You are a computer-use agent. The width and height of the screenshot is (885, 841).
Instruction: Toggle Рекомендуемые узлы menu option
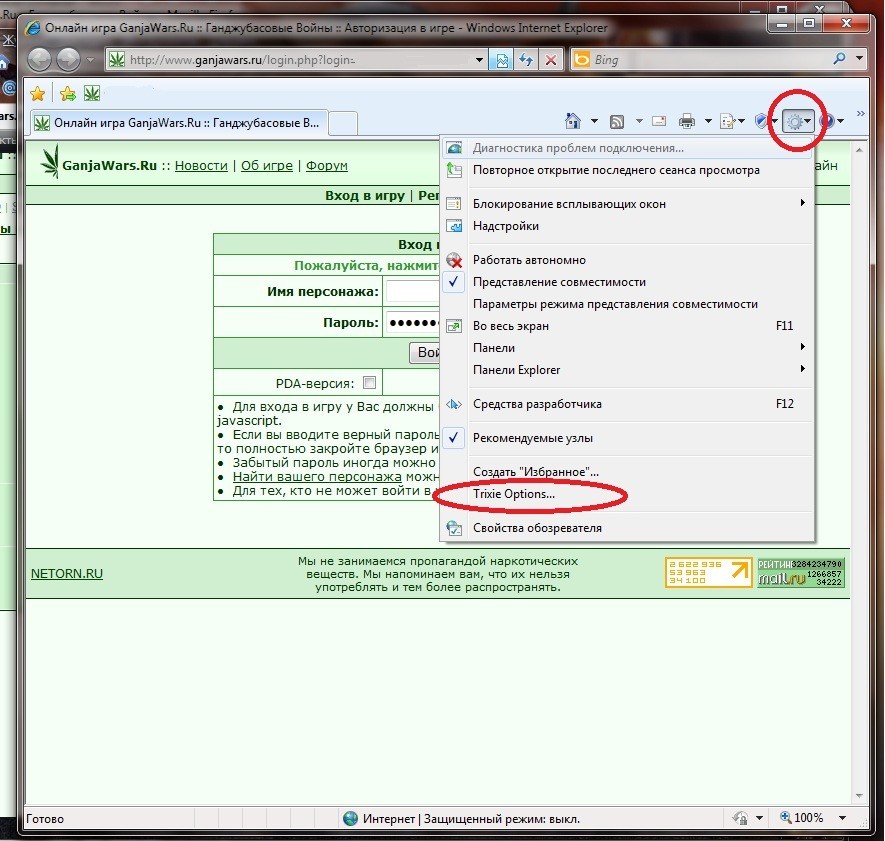[x=626, y=437]
